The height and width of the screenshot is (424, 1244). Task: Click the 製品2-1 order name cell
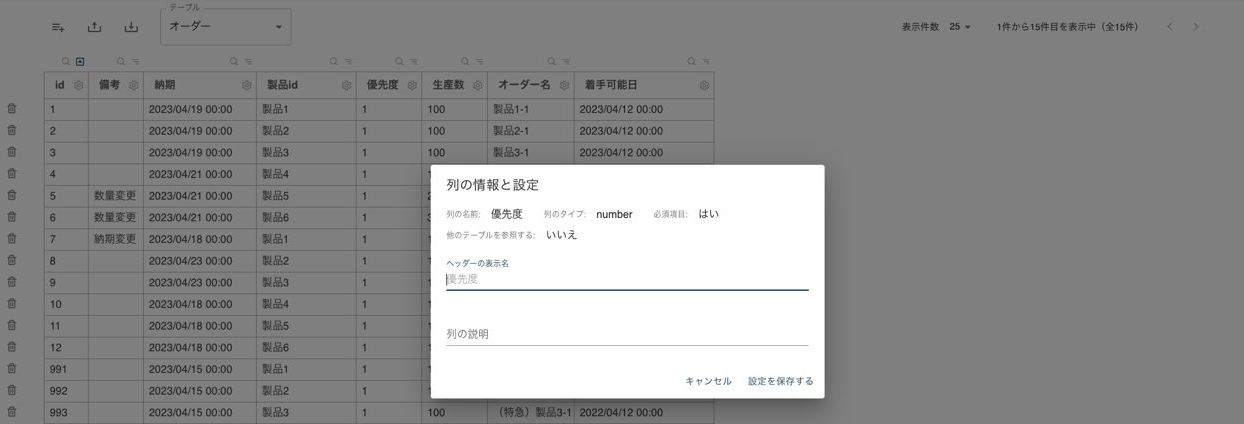[531, 131]
